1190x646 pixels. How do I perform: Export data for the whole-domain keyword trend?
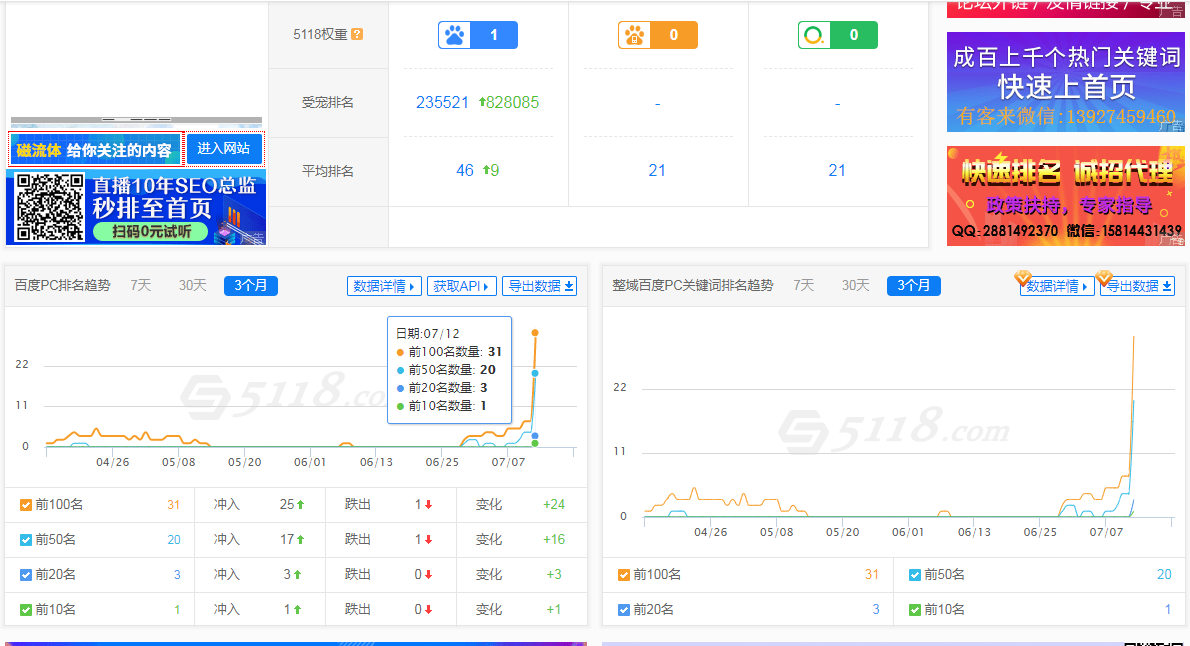tap(1138, 286)
